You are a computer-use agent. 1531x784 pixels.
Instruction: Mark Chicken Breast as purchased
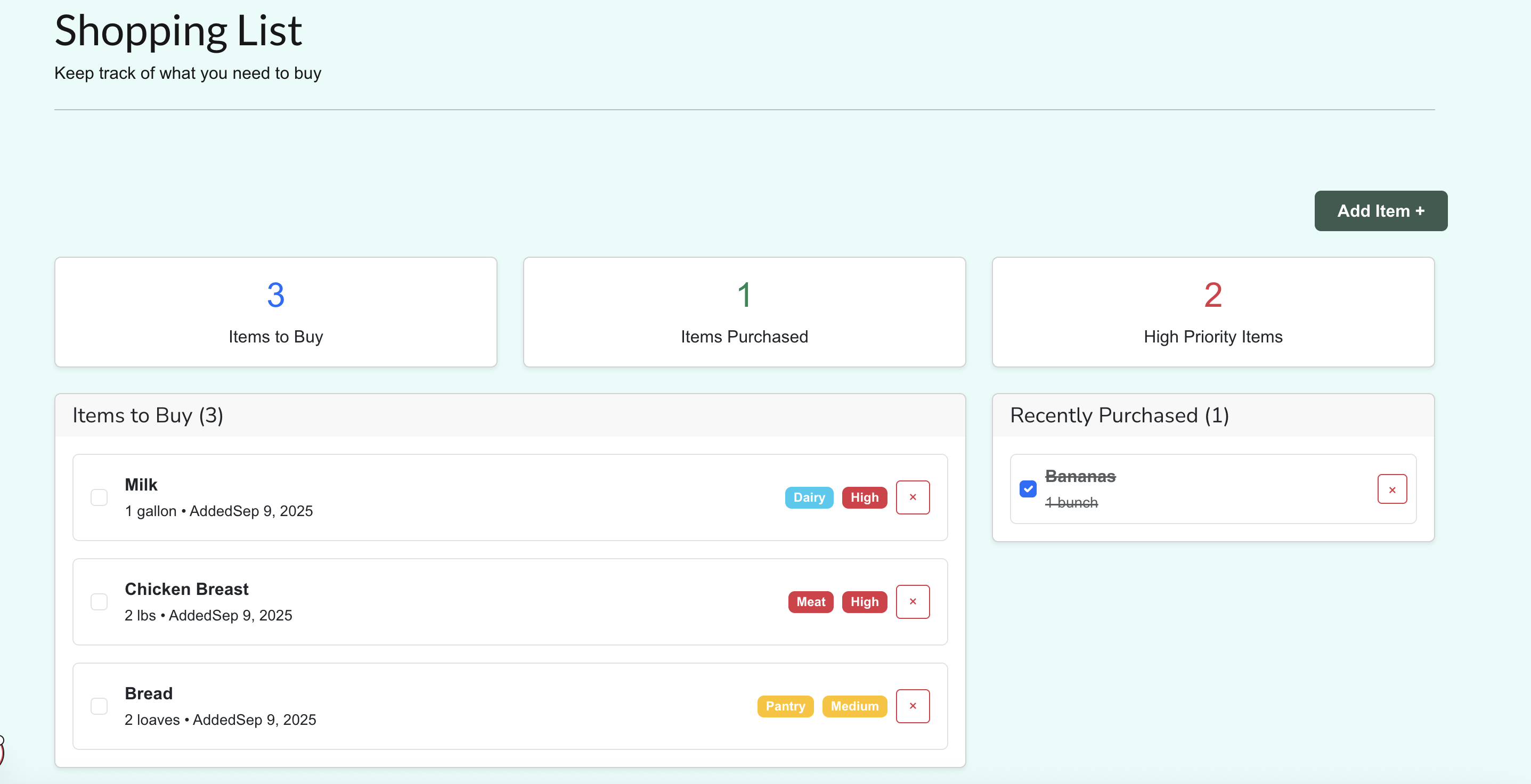pyautogui.click(x=99, y=601)
